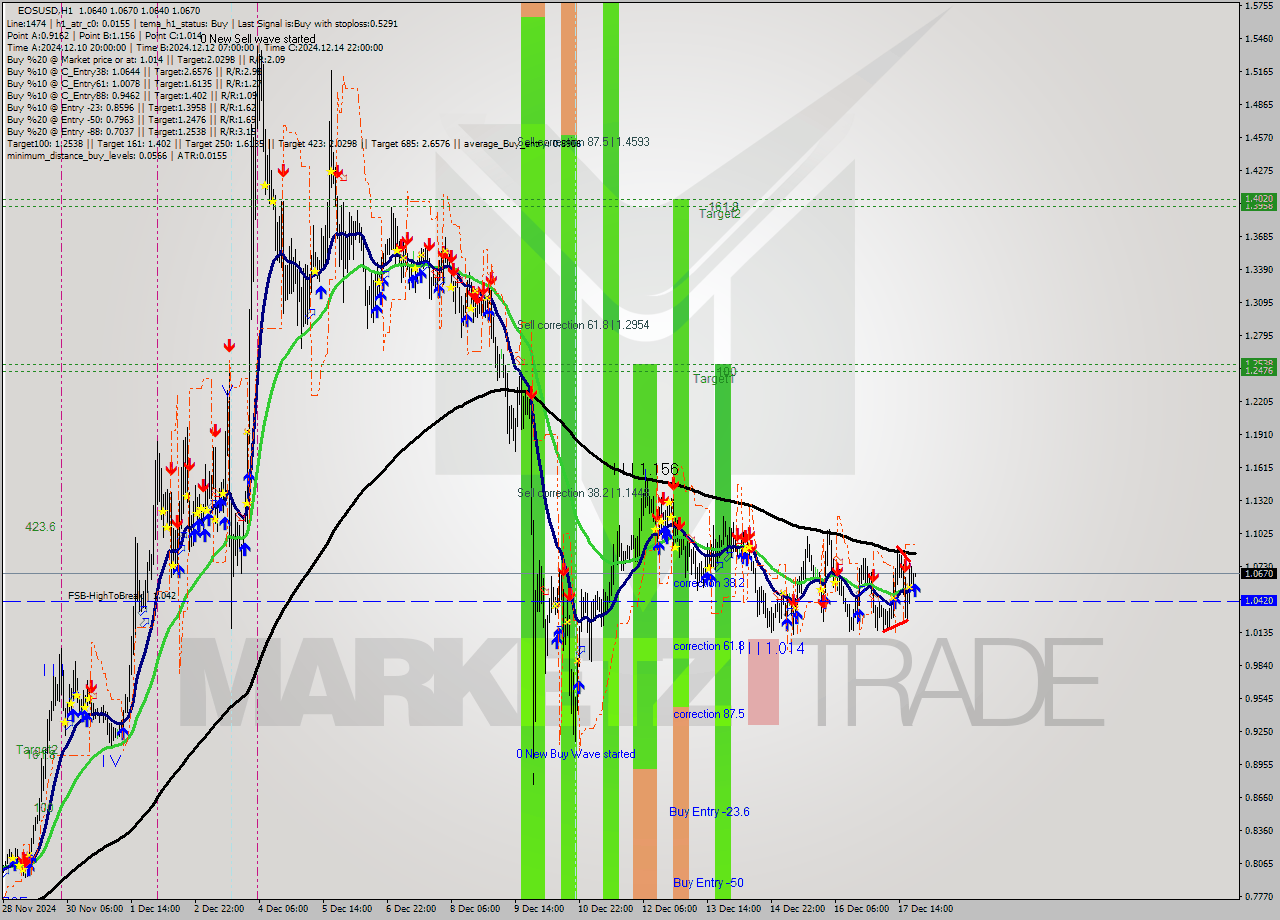The height and width of the screenshot is (920, 1280).
Task: Click '10 Dec 22:00' on time axis
Action: [606, 910]
